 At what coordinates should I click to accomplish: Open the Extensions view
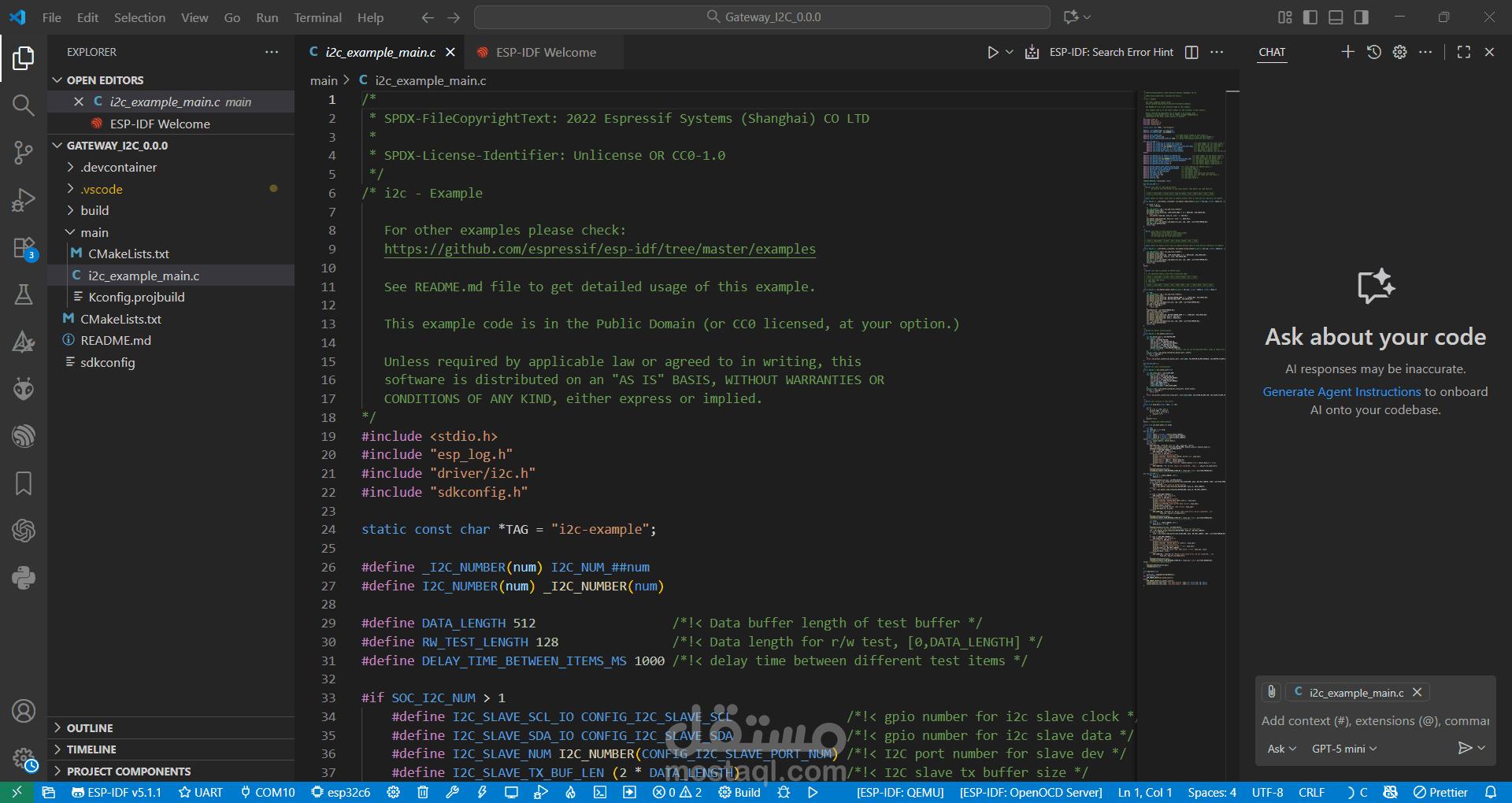click(24, 247)
